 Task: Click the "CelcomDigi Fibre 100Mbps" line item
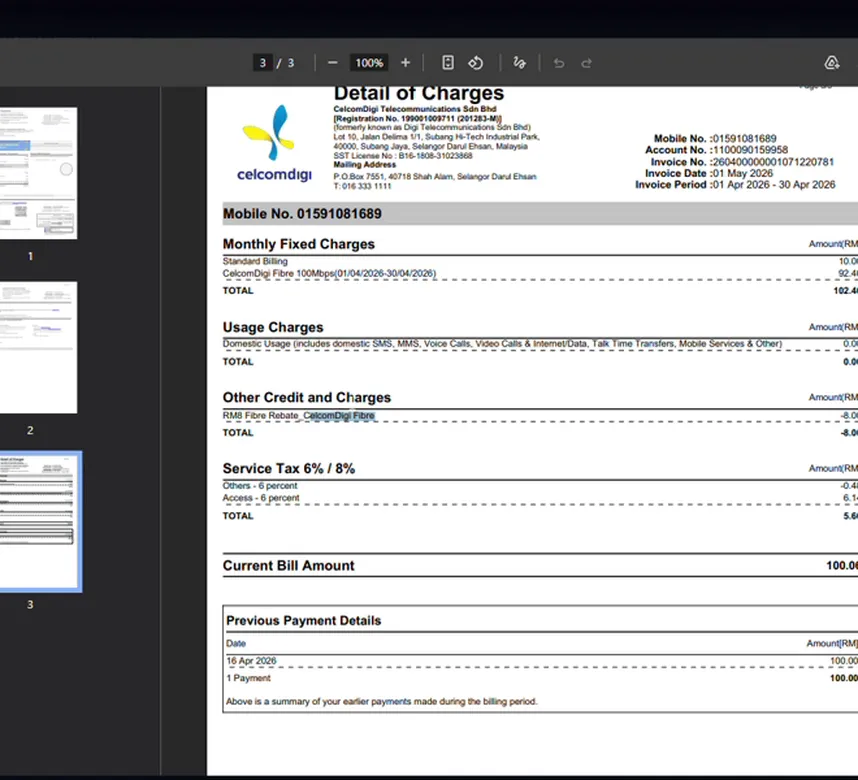click(329, 273)
